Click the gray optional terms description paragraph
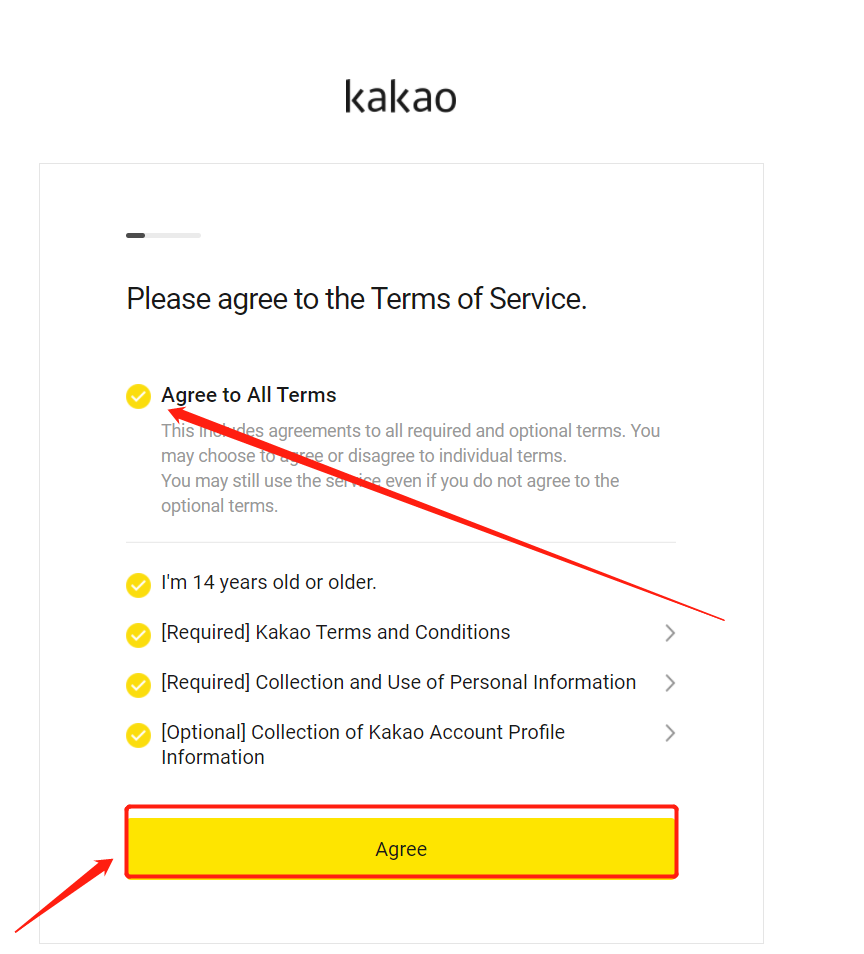The width and height of the screenshot is (864, 954). [410, 468]
